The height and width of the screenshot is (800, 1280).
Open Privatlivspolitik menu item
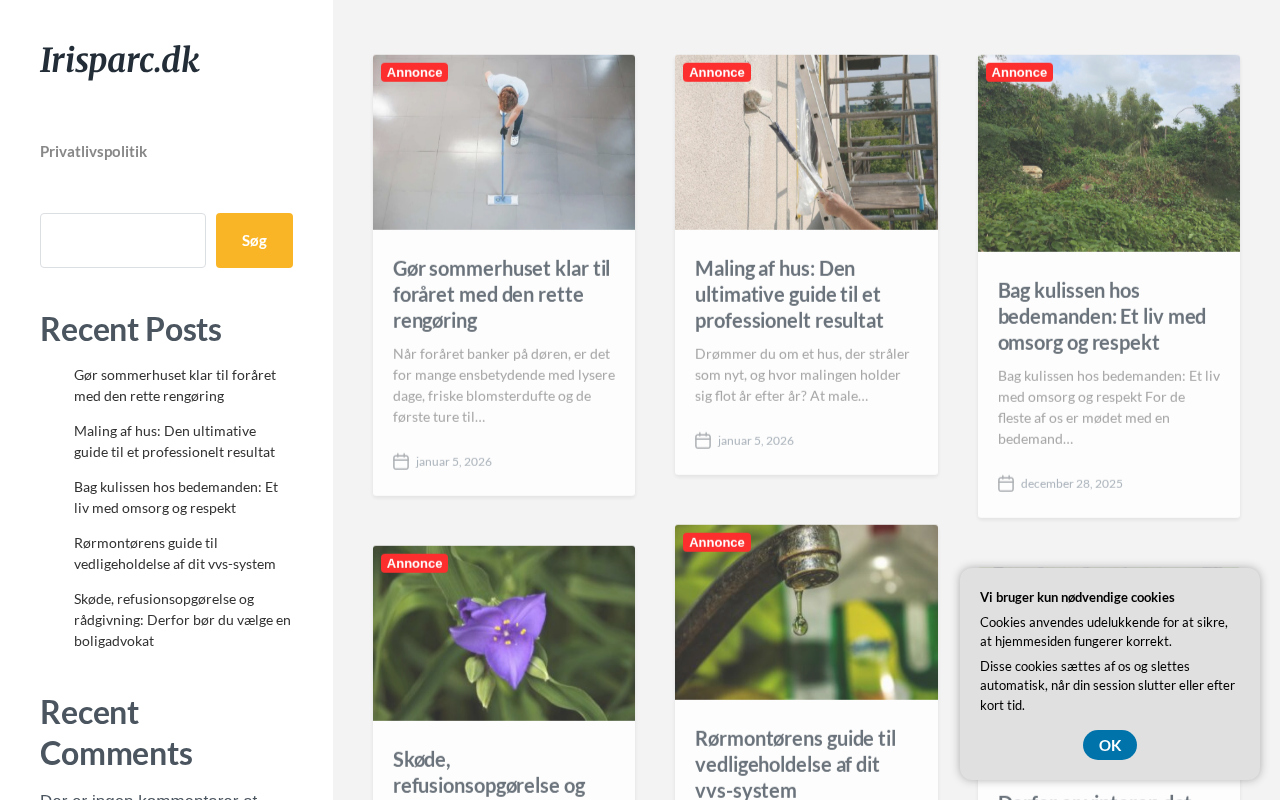(93, 151)
